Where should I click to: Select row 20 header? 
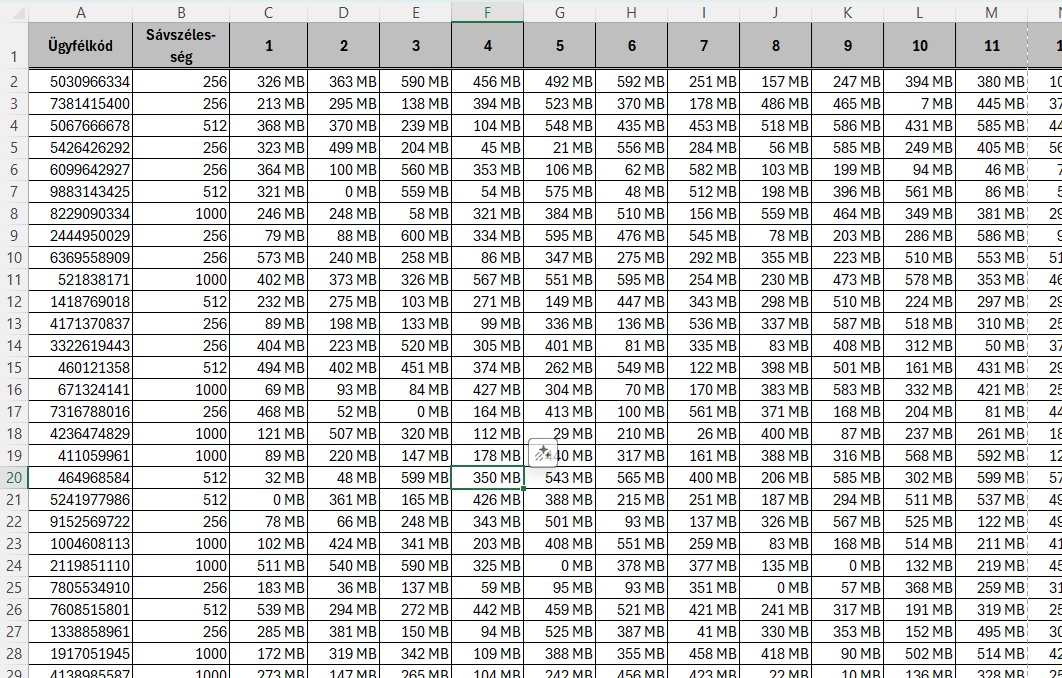pyautogui.click(x=14, y=478)
